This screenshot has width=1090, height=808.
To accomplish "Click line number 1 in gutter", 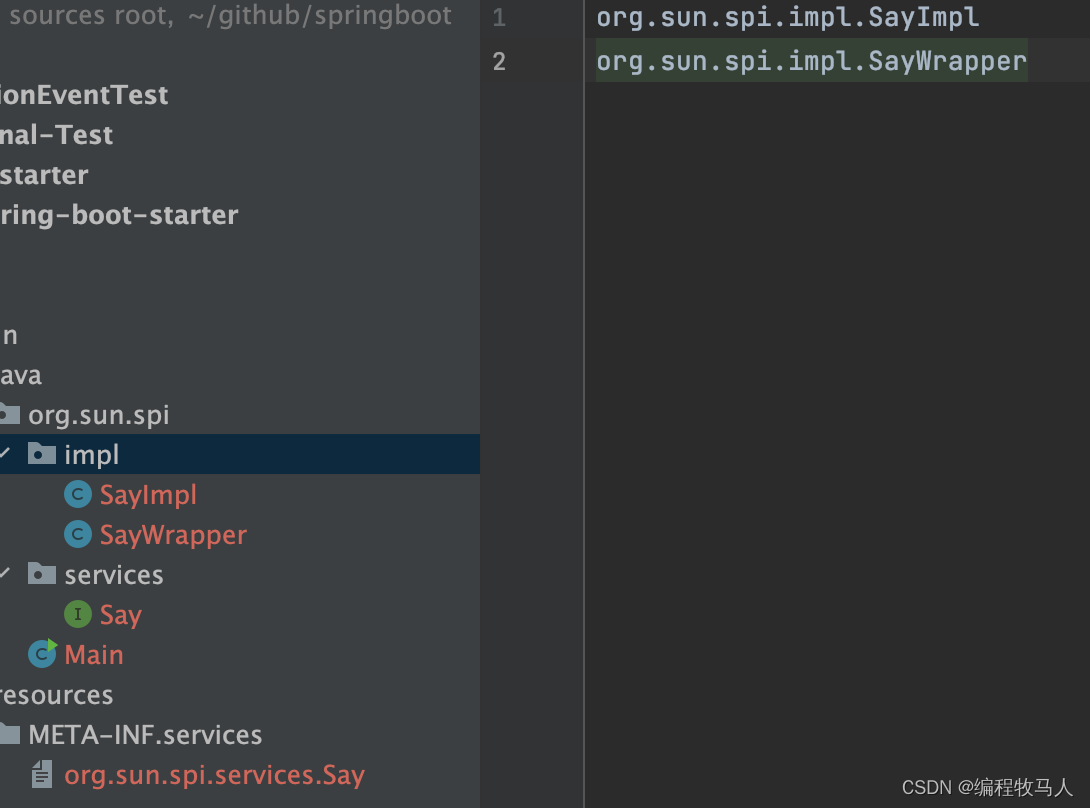I will (x=499, y=17).
